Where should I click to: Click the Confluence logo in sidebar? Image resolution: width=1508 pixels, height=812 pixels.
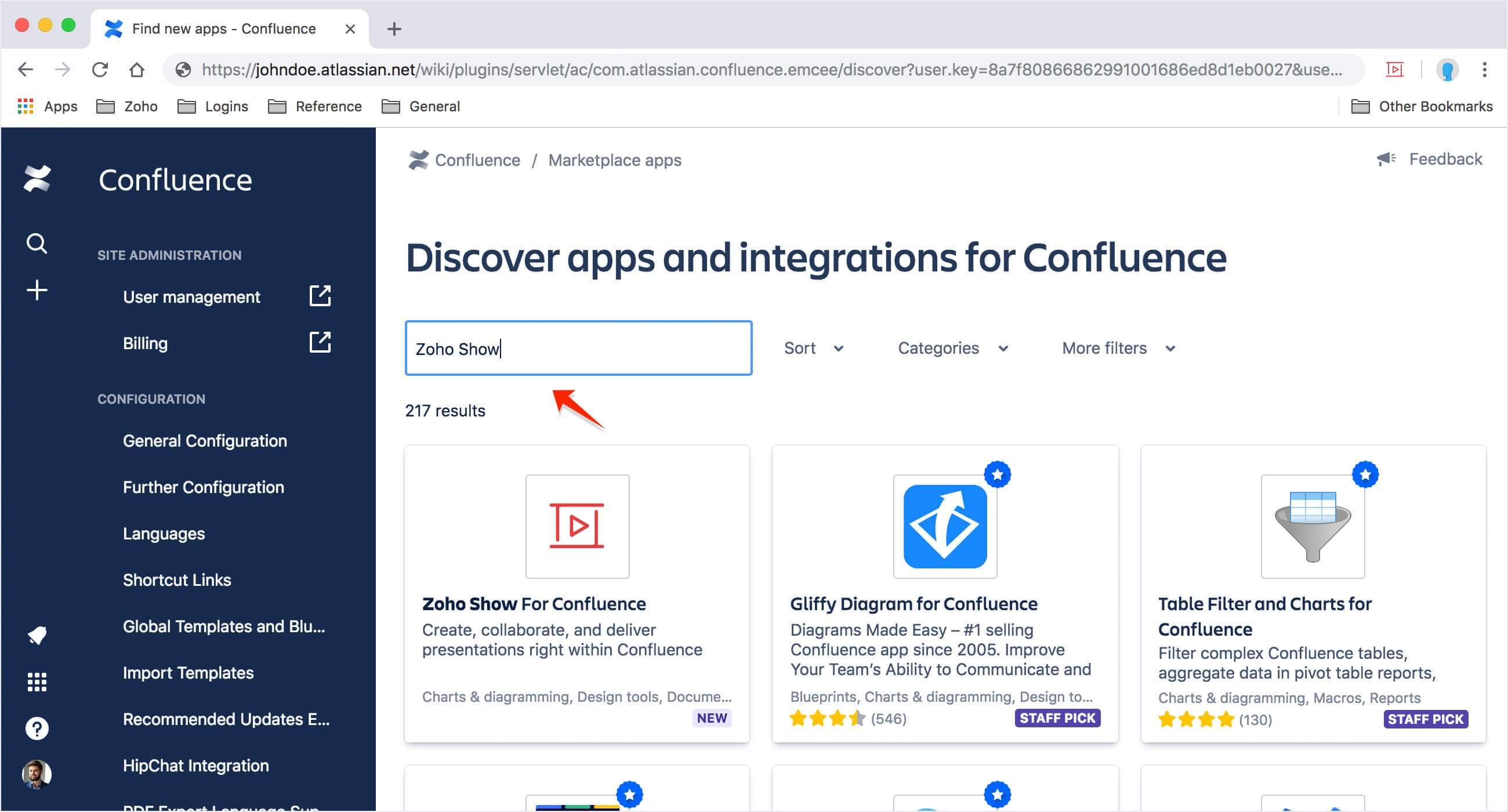coord(37,179)
